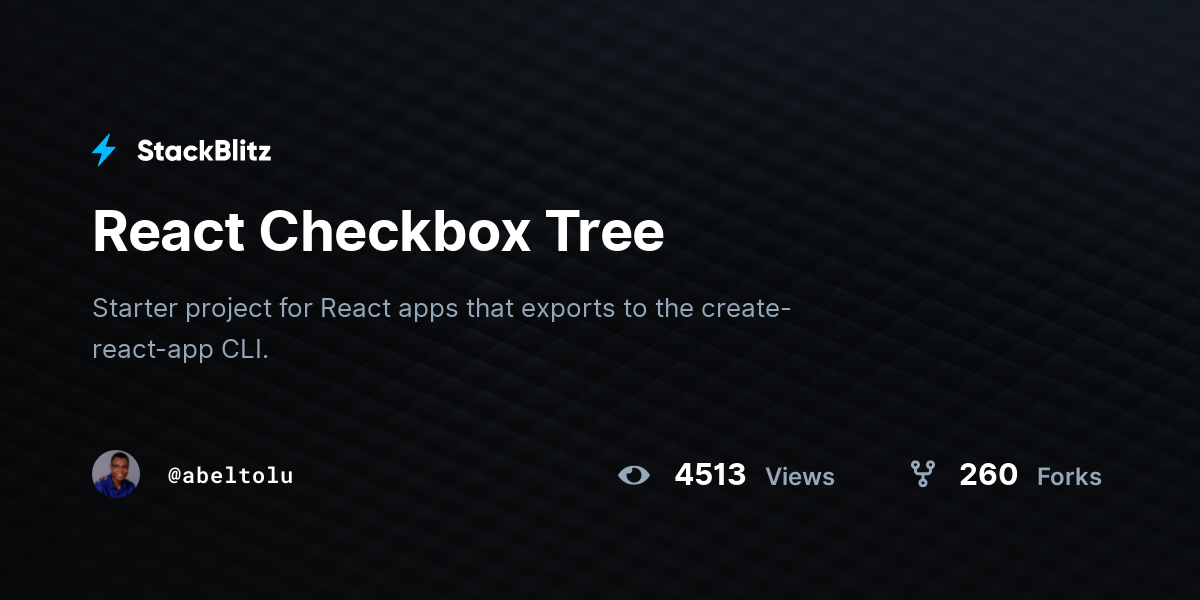Click the fork branch icon
The height and width of the screenshot is (600, 1200).
922,474
